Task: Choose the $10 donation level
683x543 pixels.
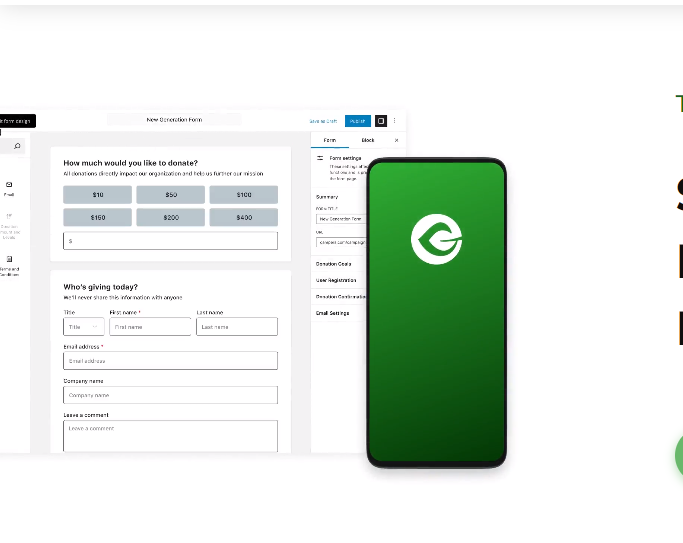Action: 98,195
